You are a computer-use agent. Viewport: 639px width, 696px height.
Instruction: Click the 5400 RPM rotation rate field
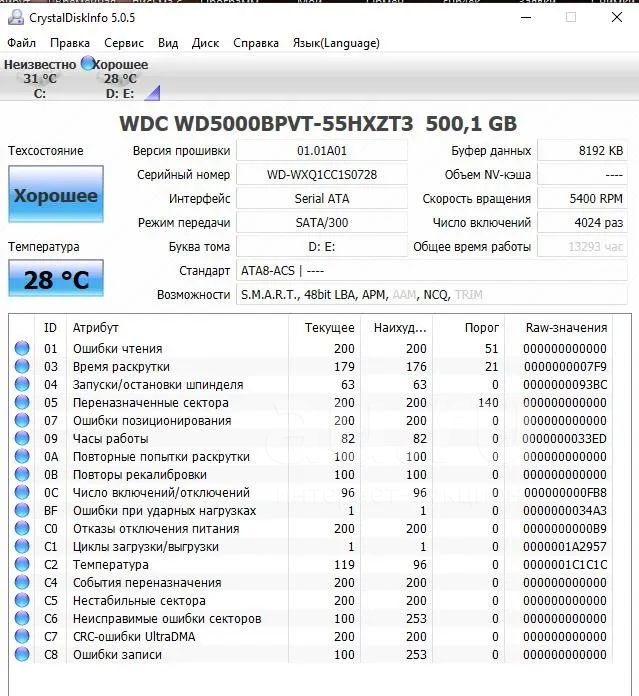point(582,198)
